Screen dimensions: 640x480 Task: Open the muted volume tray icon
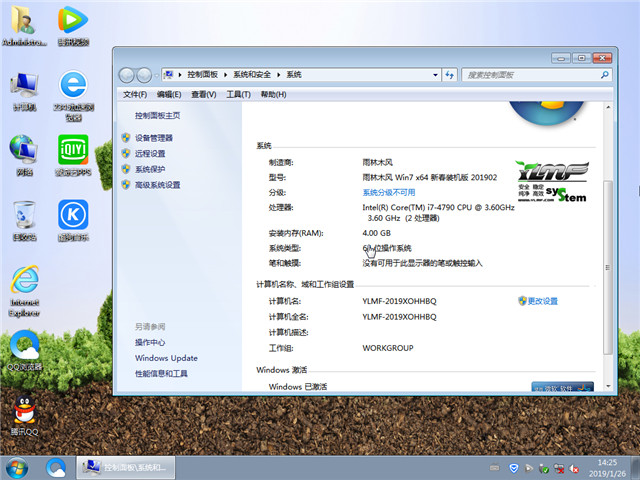(574, 468)
